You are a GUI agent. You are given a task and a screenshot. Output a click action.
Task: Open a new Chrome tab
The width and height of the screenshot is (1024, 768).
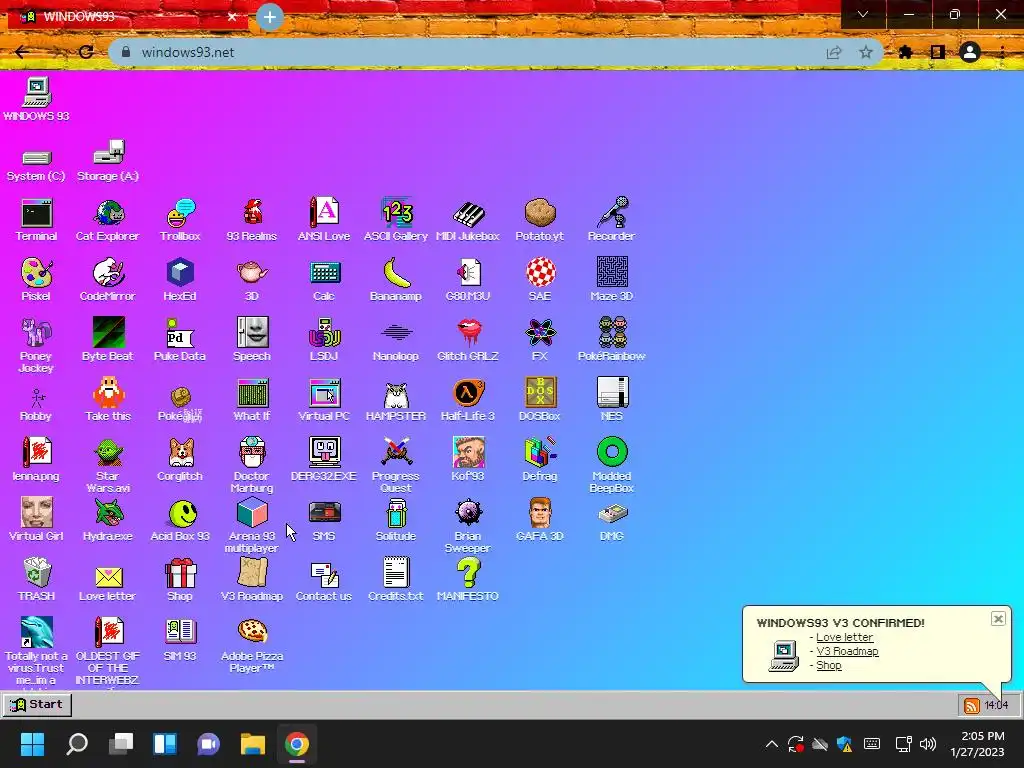pyautogui.click(x=270, y=17)
